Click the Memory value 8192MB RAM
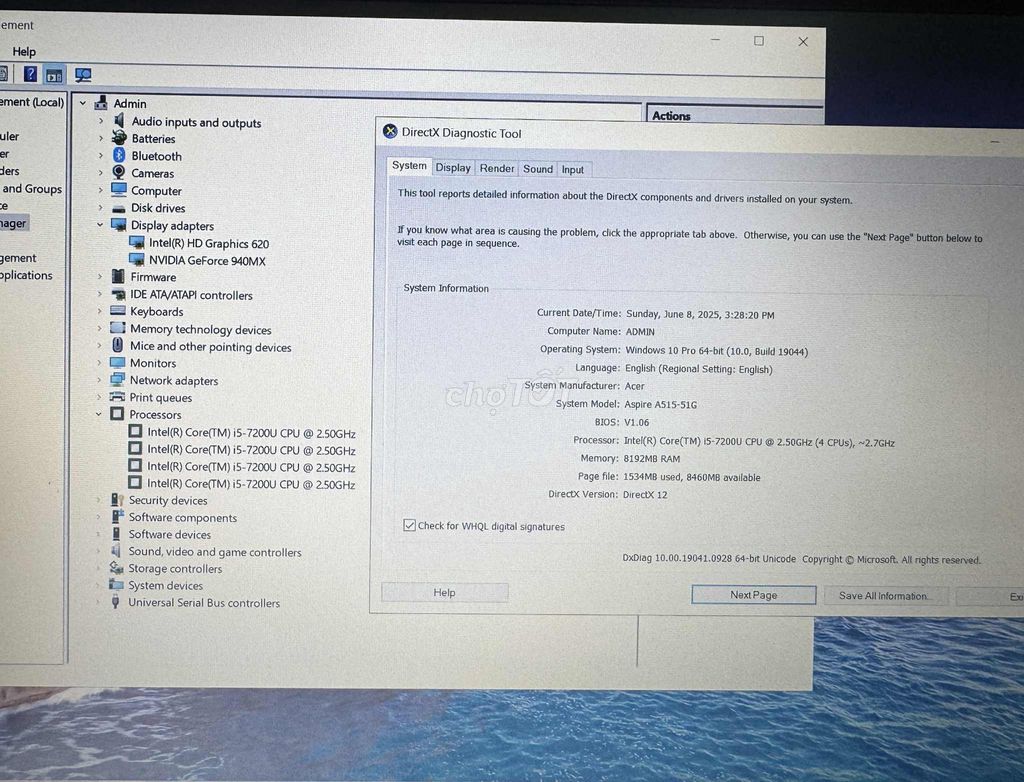This screenshot has width=1024, height=782. (651, 459)
